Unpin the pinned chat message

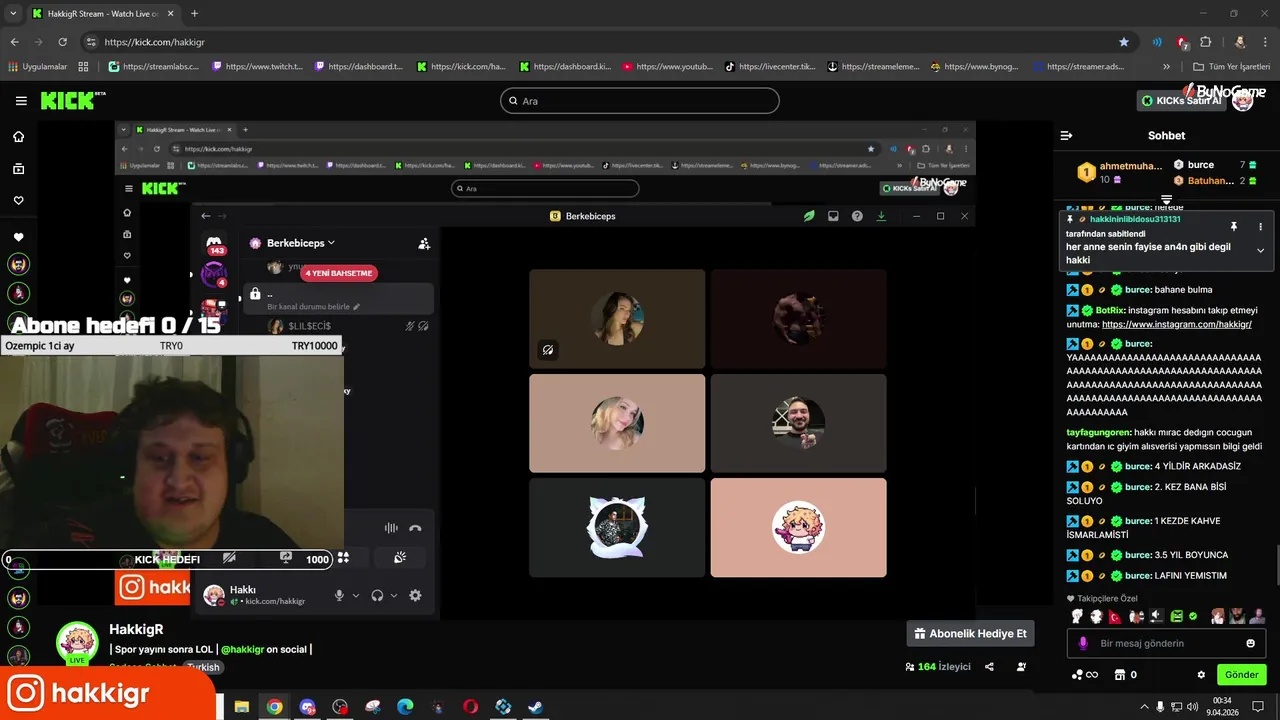(1234, 227)
